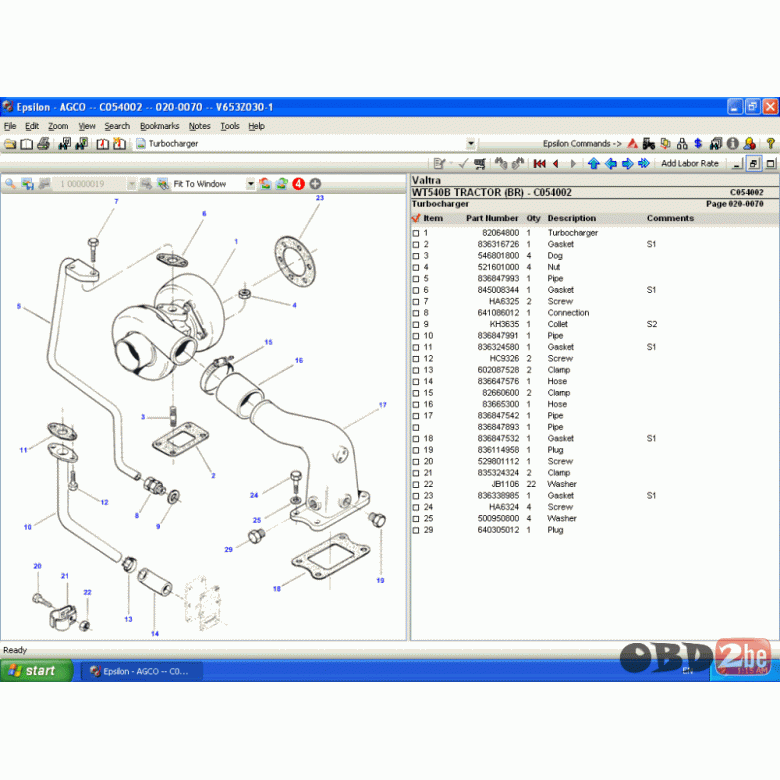Click the restore panel button beside Add Labor Rate
The image size is (780, 780).
(x=754, y=164)
